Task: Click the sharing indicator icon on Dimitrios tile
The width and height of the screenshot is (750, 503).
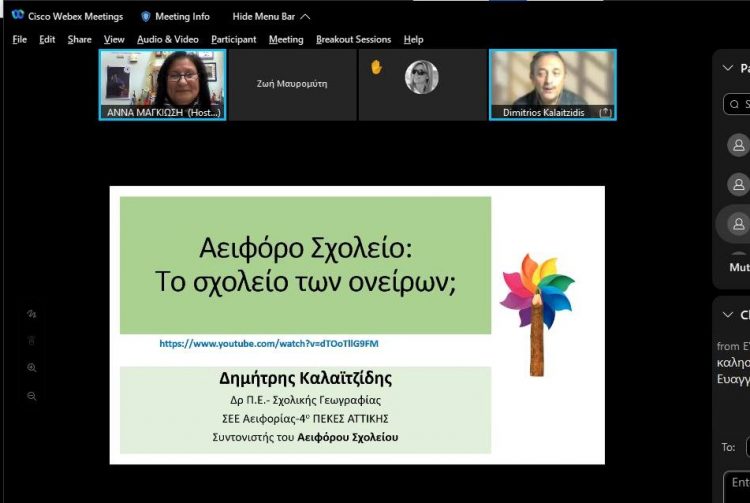Action: click(x=606, y=112)
